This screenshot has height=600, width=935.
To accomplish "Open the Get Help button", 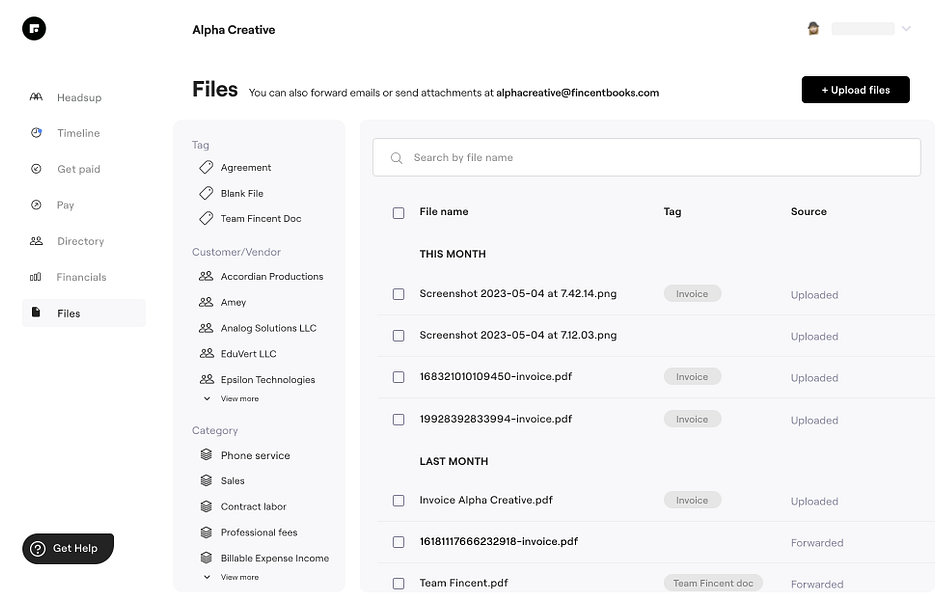I will point(68,548).
